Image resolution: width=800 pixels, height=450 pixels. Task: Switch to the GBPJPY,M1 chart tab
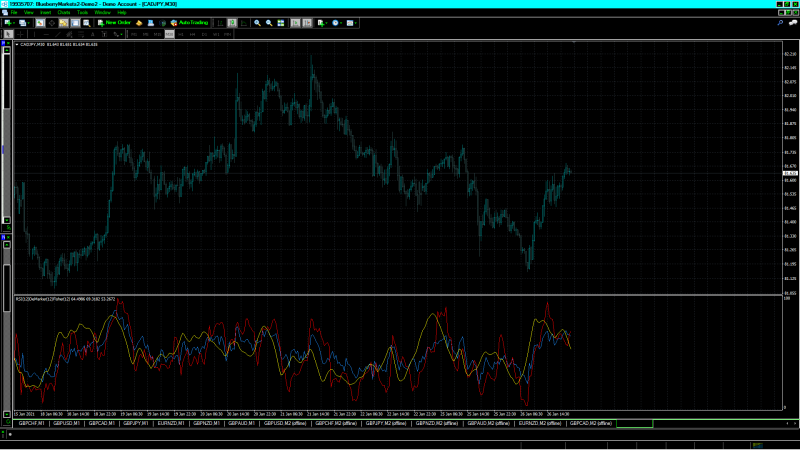point(134,423)
